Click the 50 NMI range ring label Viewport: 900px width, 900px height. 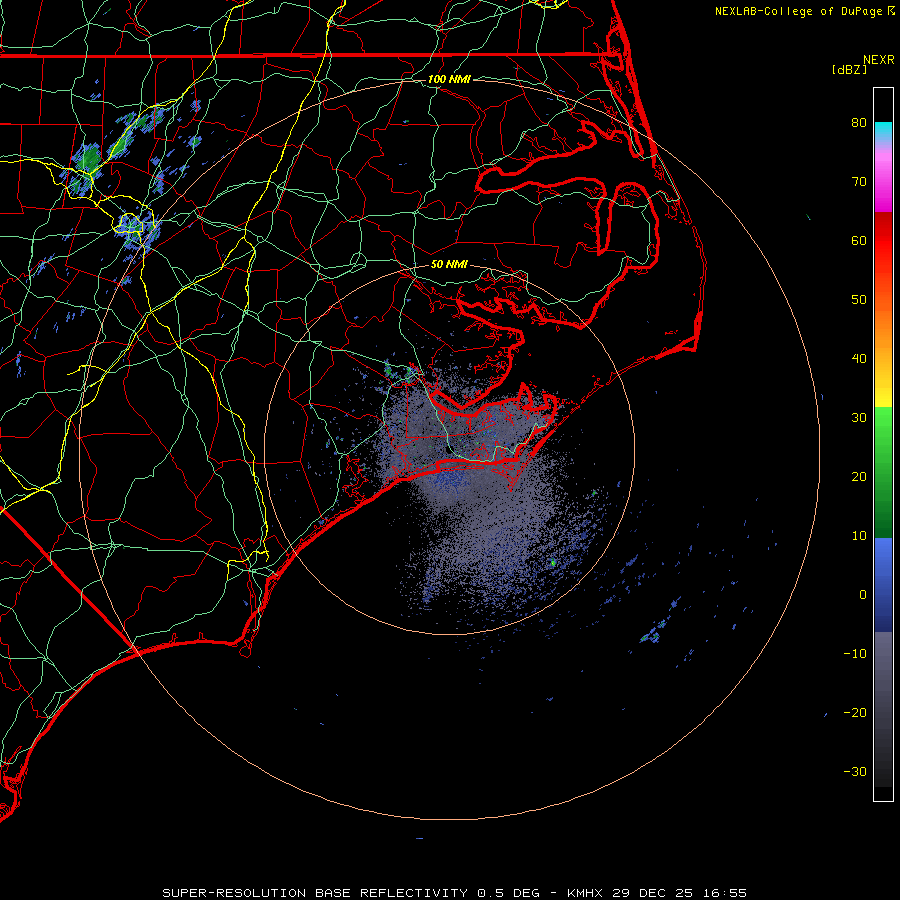click(449, 264)
